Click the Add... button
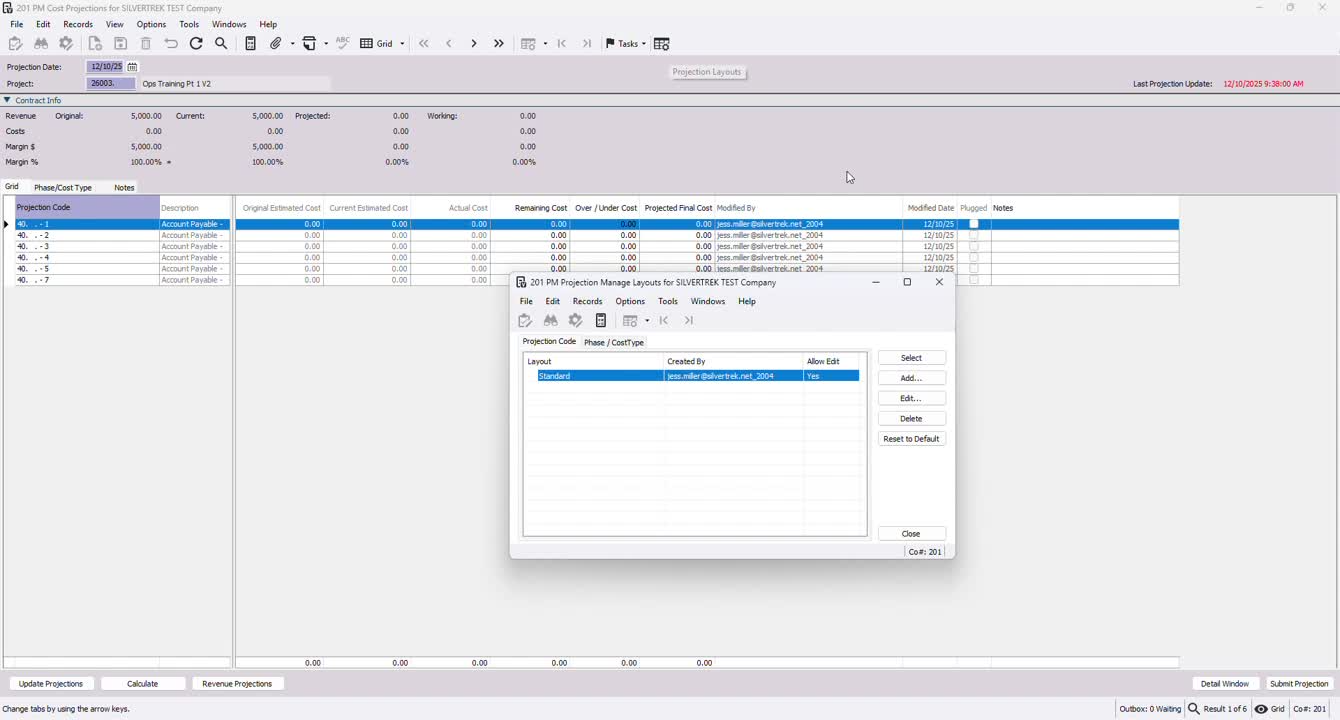Image resolution: width=1340 pixels, height=720 pixels. (912, 378)
